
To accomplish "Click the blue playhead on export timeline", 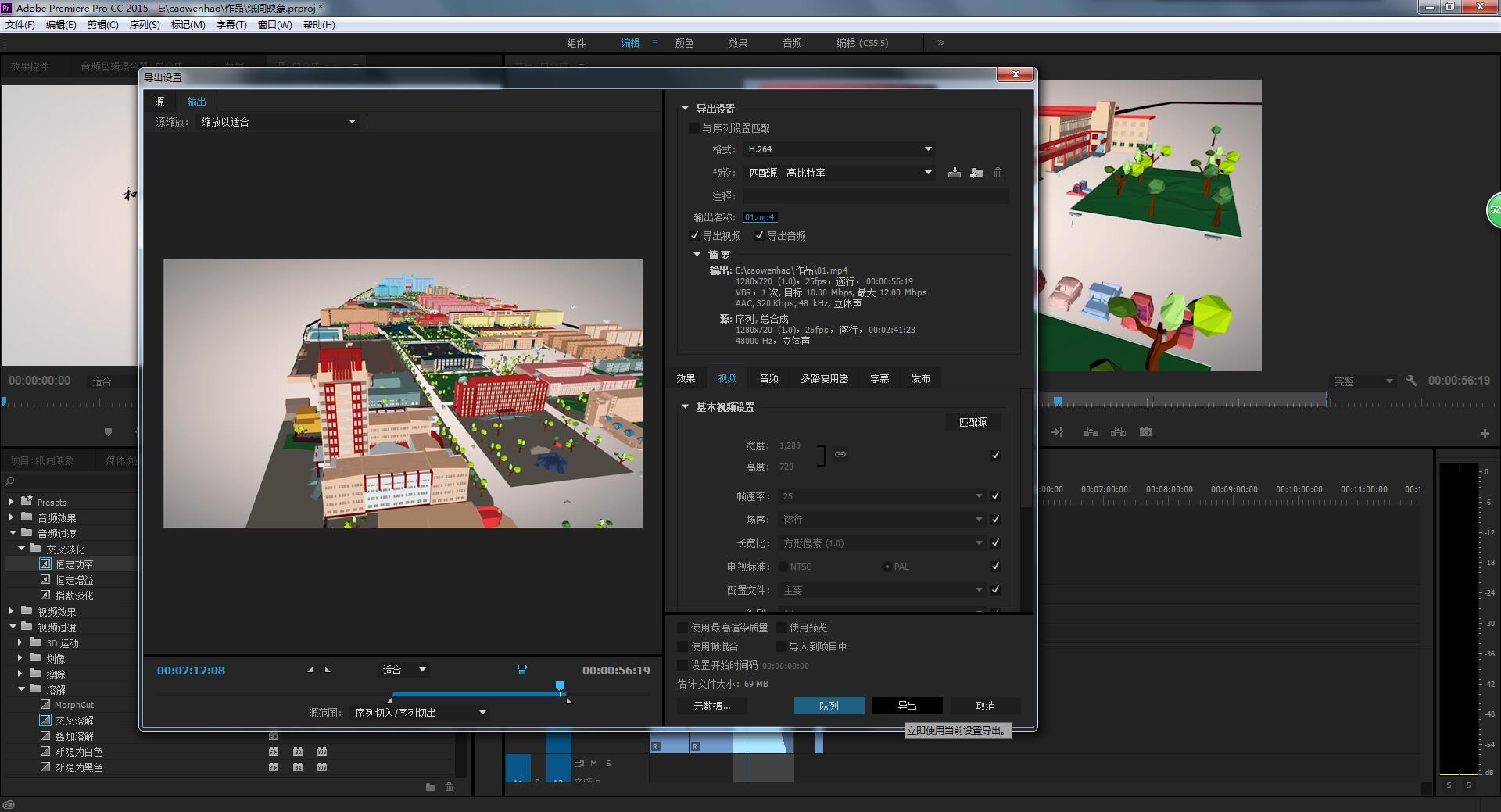I will pyautogui.click(x=560, y=686).
